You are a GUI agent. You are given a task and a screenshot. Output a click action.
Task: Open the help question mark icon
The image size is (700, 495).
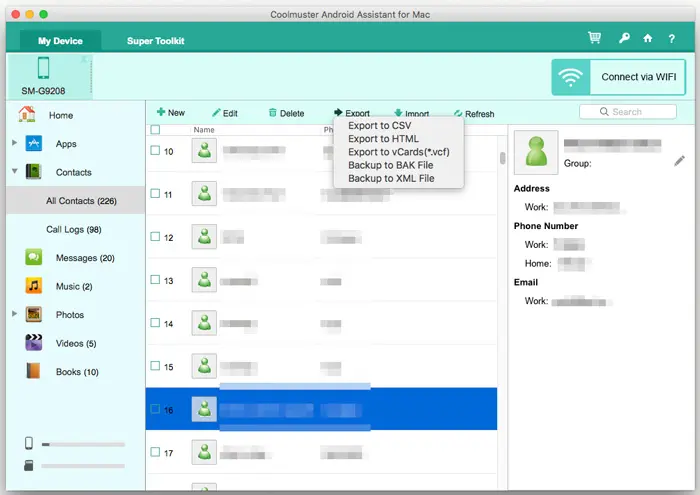pyautogui.click(x=671, y=39)
